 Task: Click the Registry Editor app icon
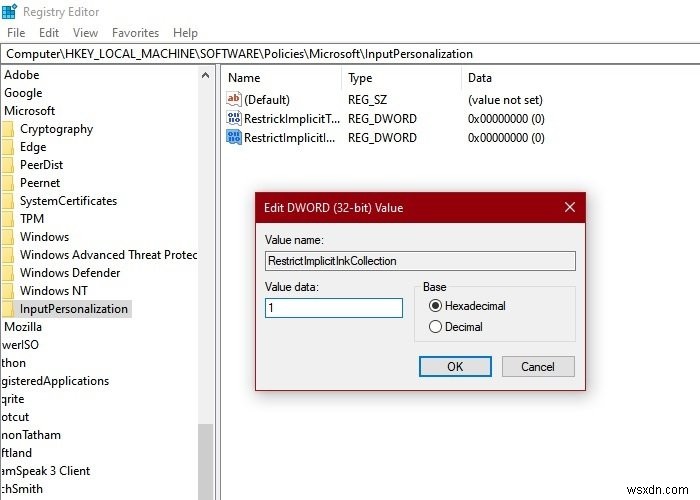click(9, 11)
